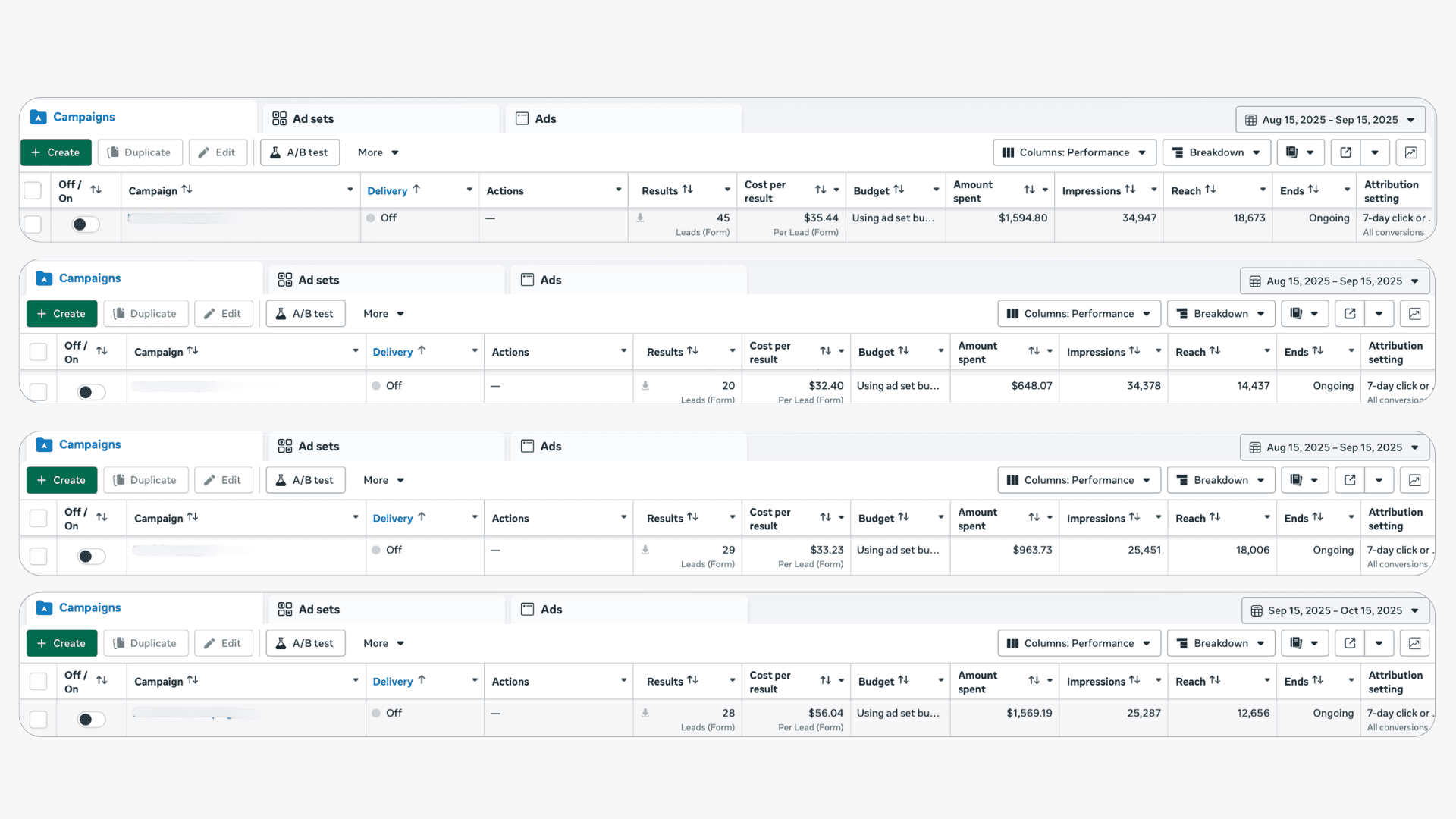Toggle on the campaign with 45 lead results
Image resolution: width=1456 pixels, height=819 pixels.
[85, 224]
